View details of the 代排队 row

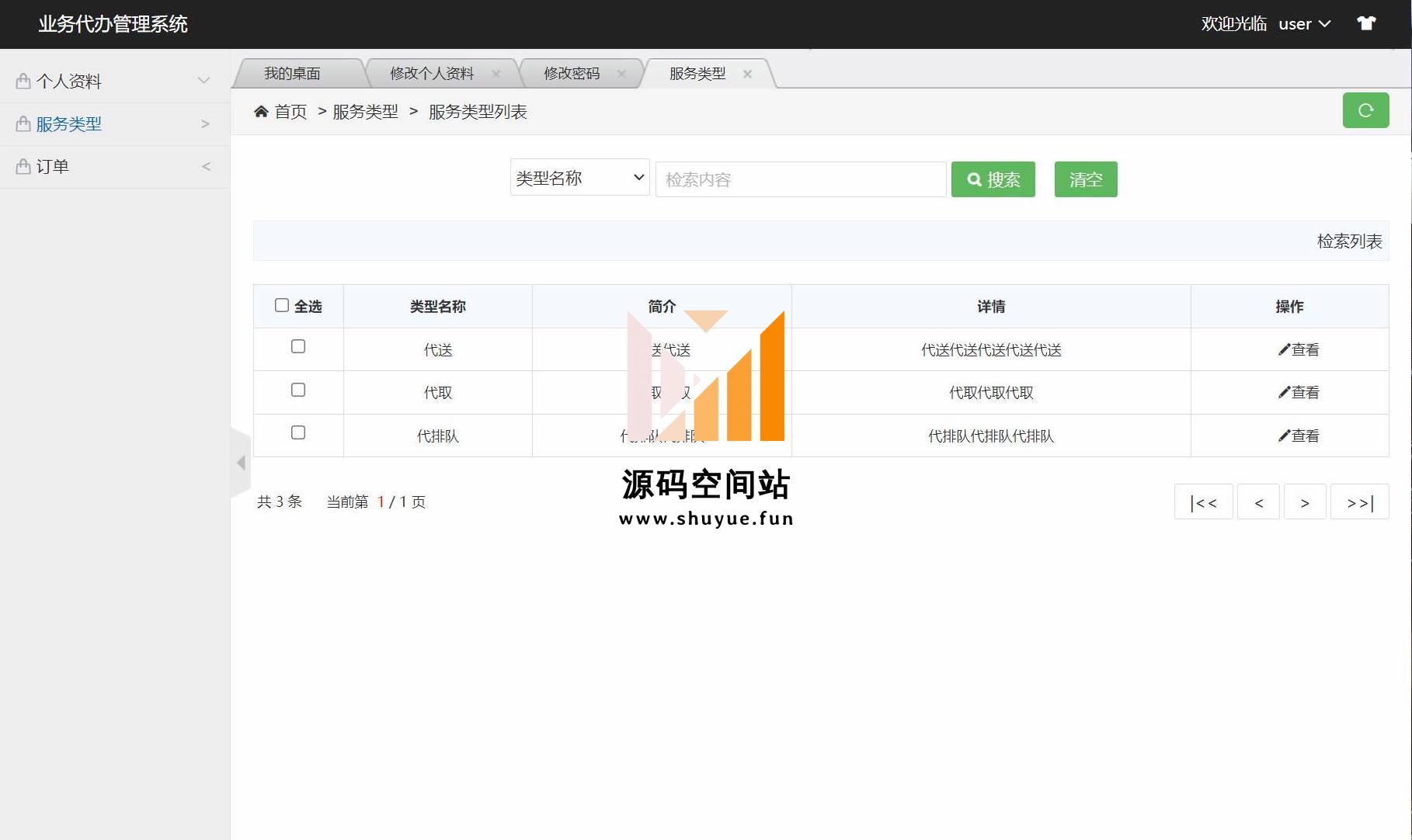pos(1299,436)
